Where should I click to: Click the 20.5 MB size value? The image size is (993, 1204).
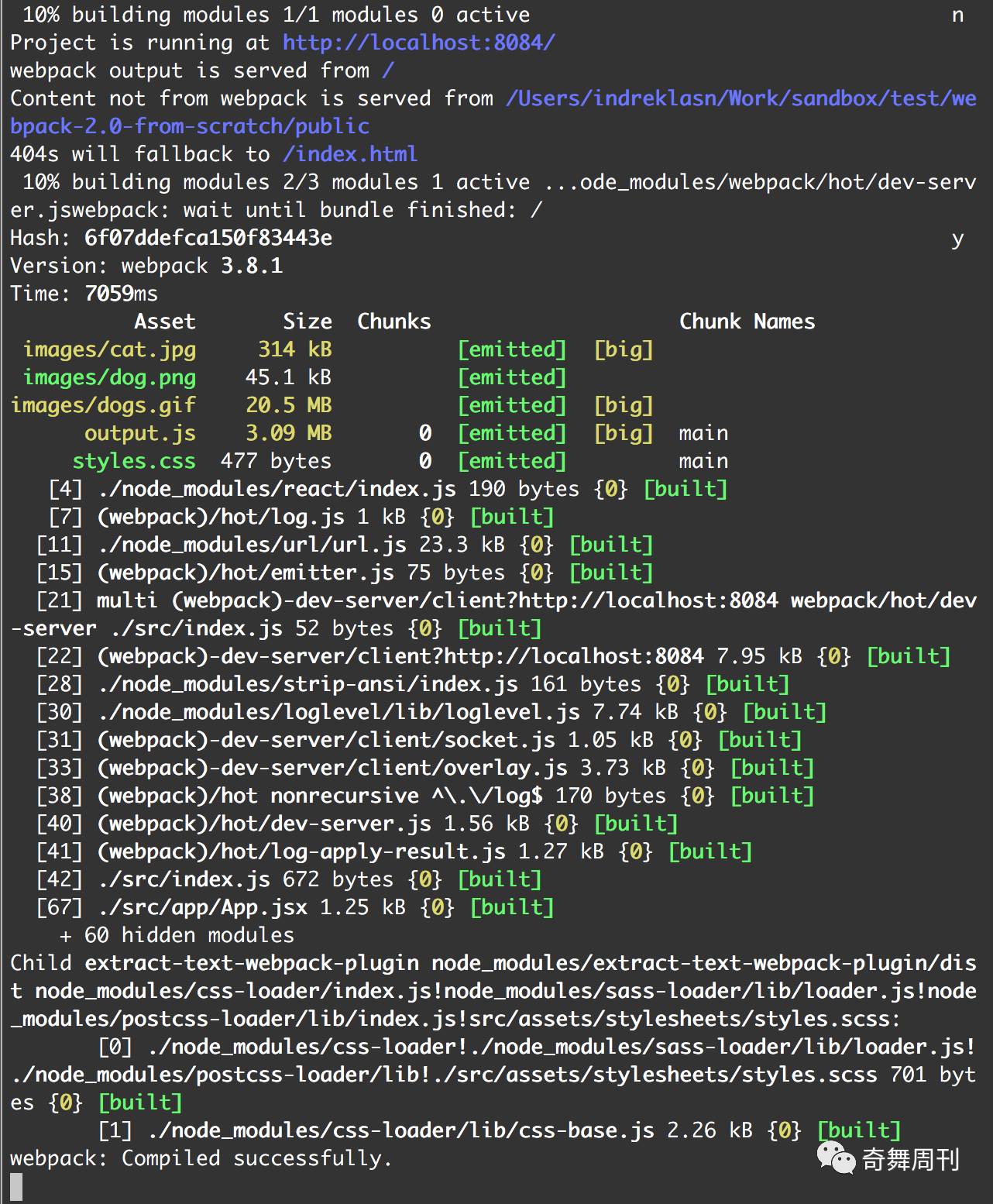coord(289,405)
